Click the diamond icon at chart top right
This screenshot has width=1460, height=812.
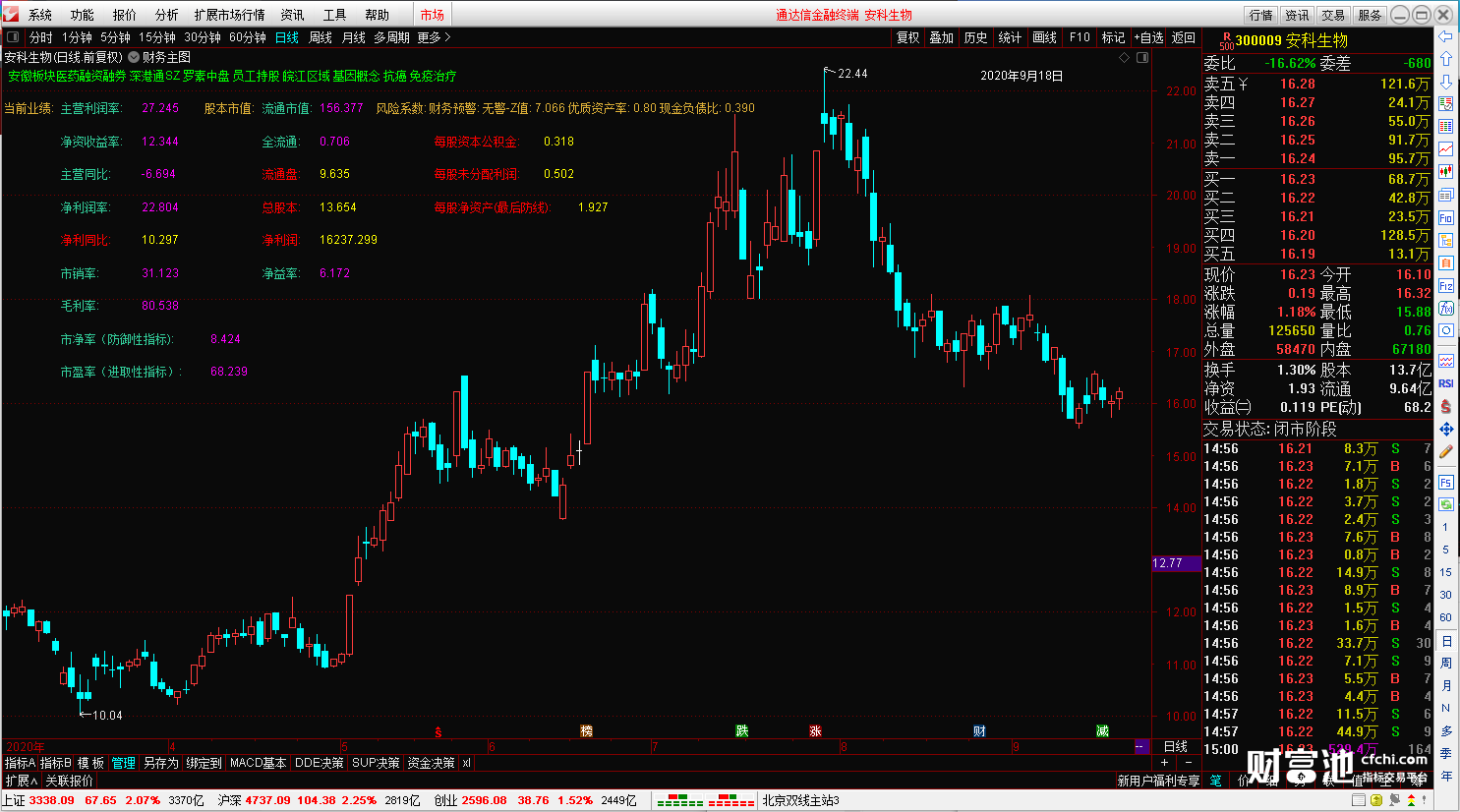pyautogui.click(x=1125, y=57)
